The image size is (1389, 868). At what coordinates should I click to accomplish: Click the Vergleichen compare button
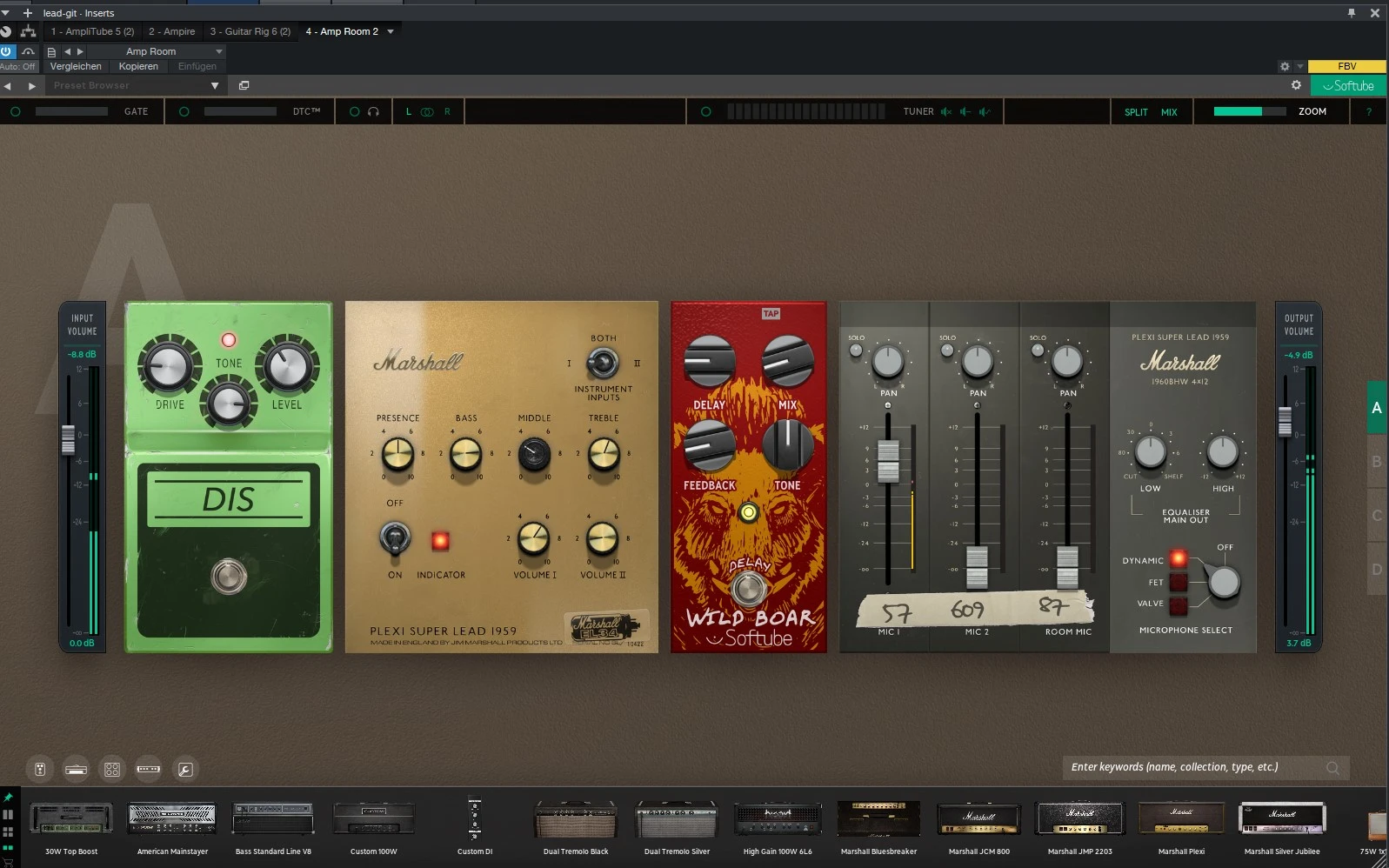[x=76, y=67]
